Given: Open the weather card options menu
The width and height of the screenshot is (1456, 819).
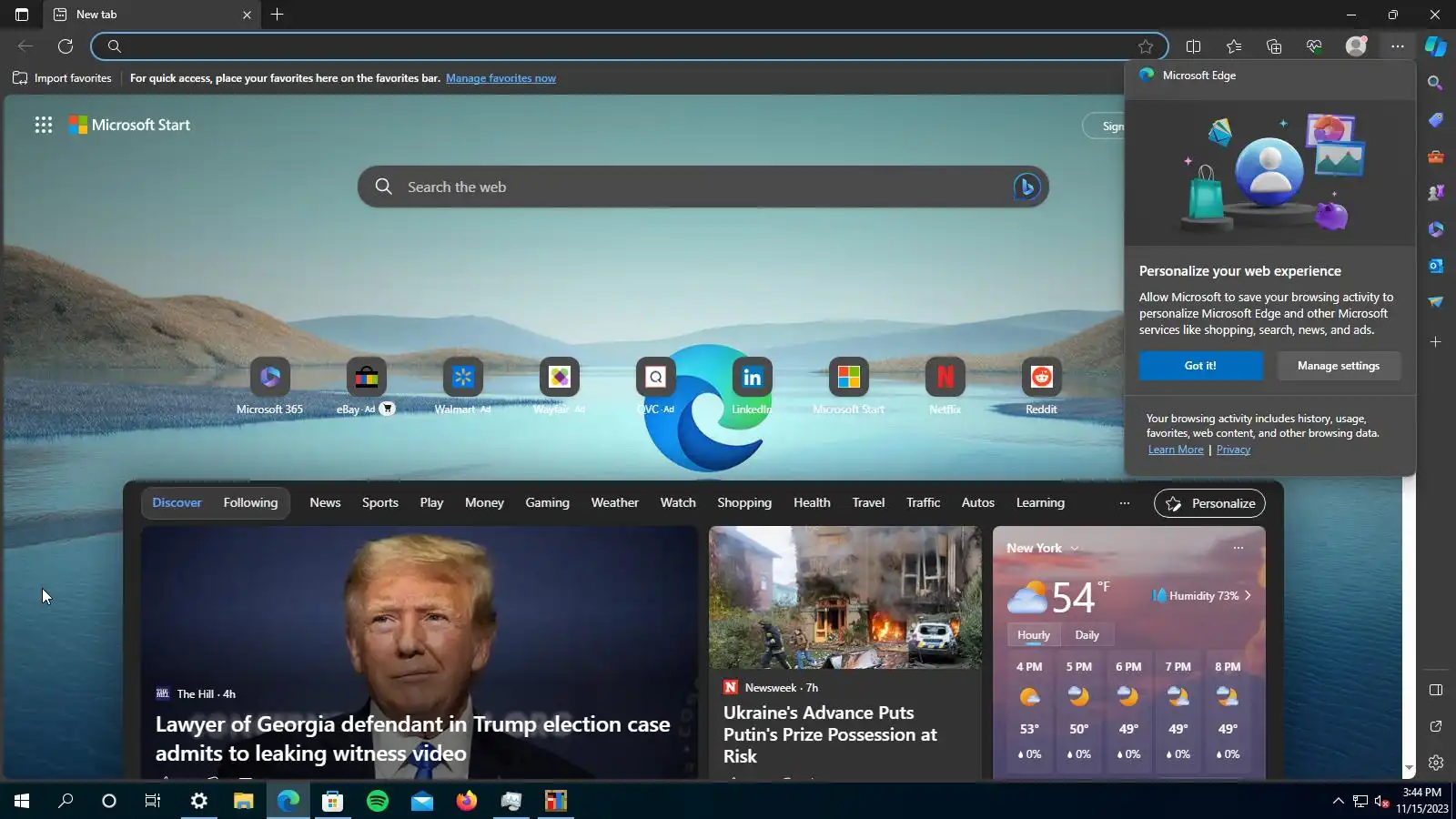Looking at the screenshot, I should point(1238,548).
